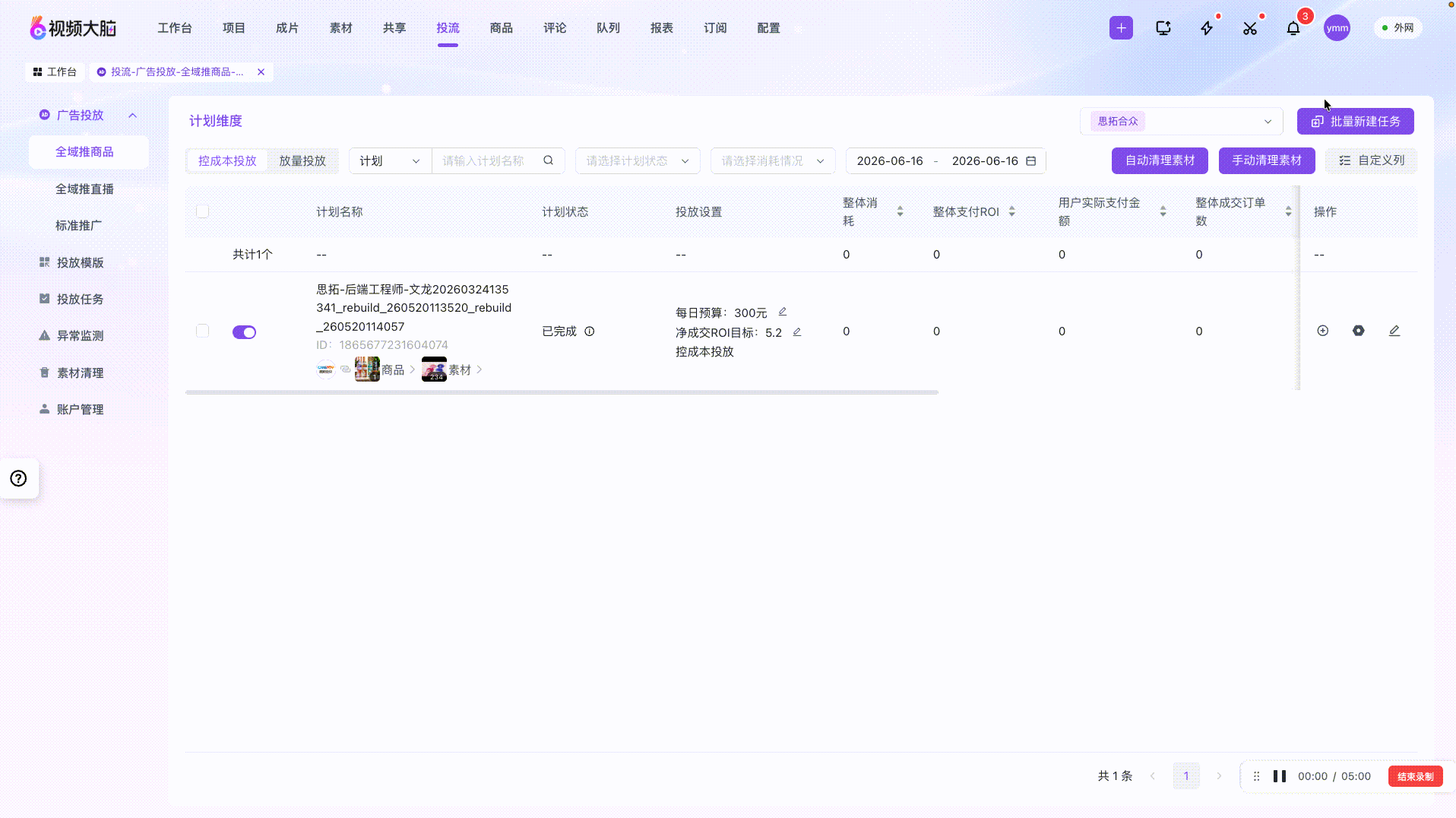Click the shop avatar under plan name

[x=325, y=369]
